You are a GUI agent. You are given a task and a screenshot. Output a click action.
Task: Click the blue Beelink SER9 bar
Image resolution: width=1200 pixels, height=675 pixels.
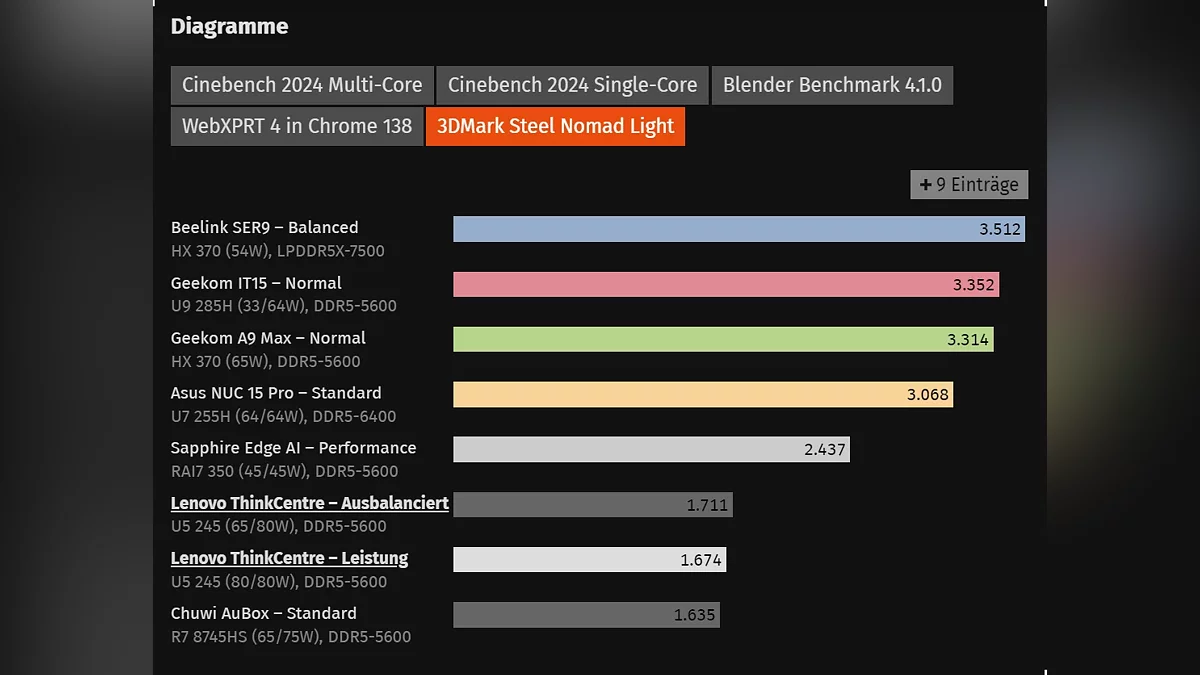point(738,229)
